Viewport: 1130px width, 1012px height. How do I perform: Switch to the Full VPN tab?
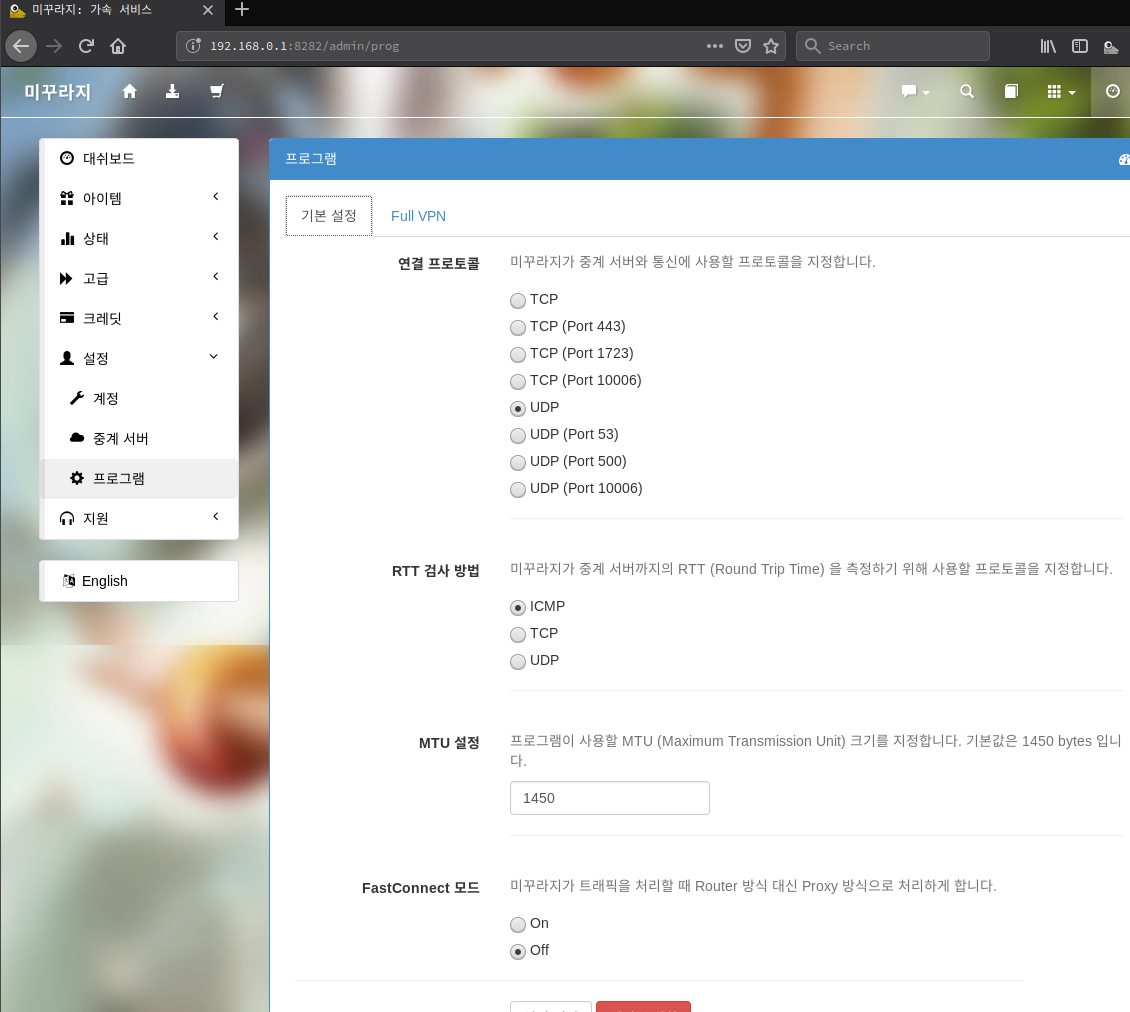[x=418, y=216]
